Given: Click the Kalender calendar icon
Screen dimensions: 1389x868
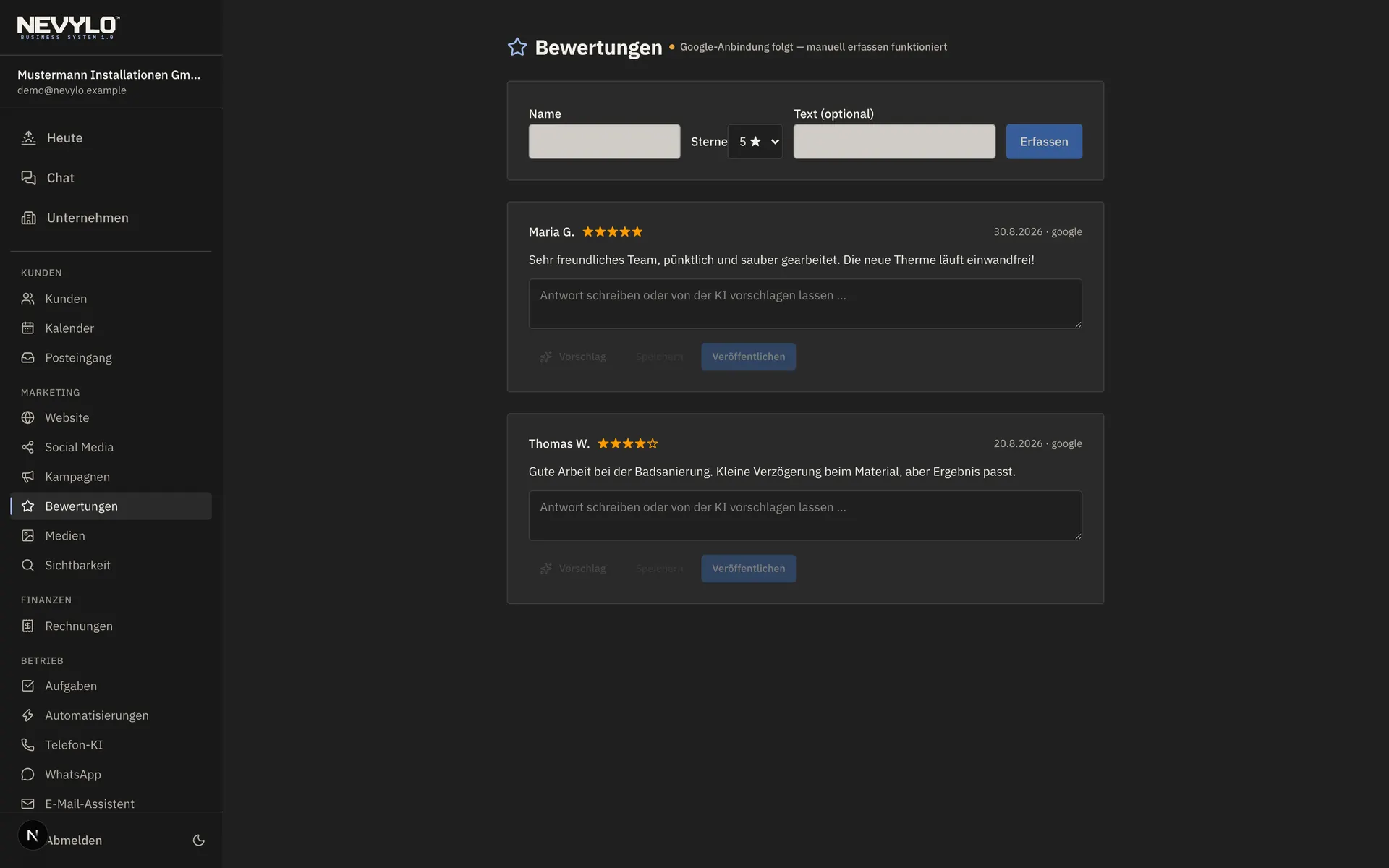Looking at the screenshot, I should click(x=27, y=328).
